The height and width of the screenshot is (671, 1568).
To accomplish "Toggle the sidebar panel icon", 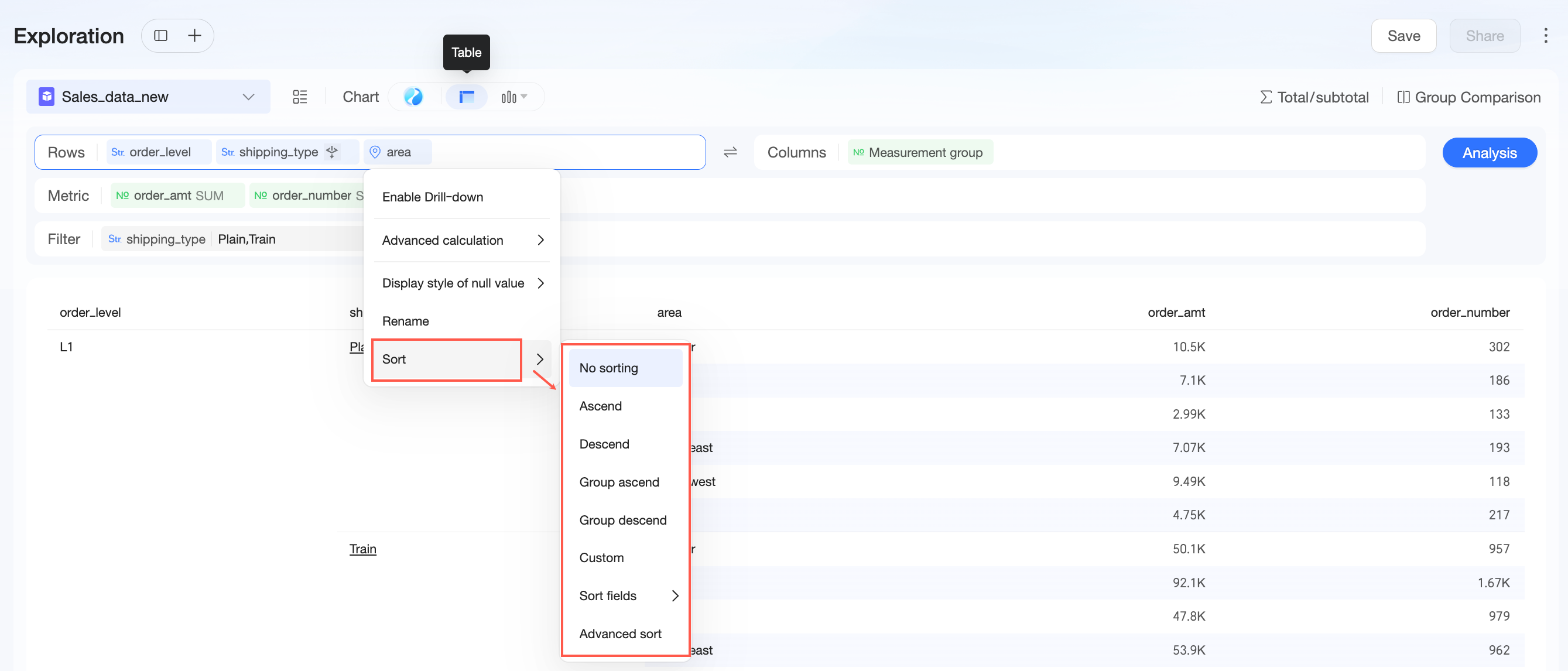I will 160,36.
